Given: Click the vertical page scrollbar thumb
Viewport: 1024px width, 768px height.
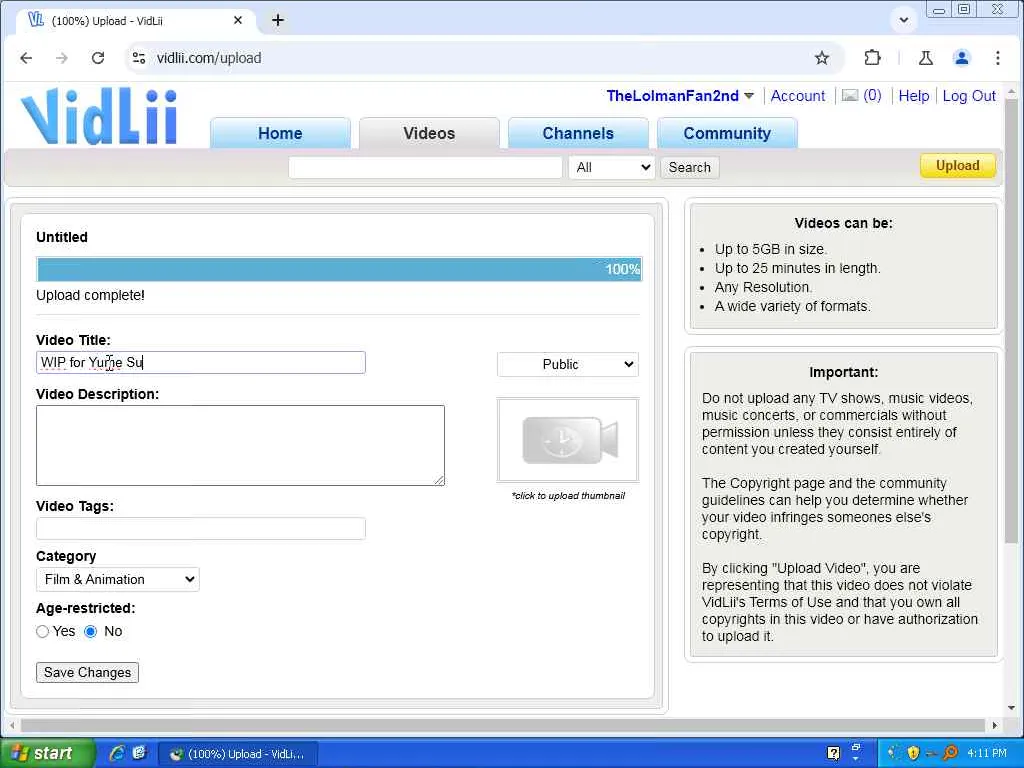Looking at the screenshot, I should click(x=1012, y=321).
